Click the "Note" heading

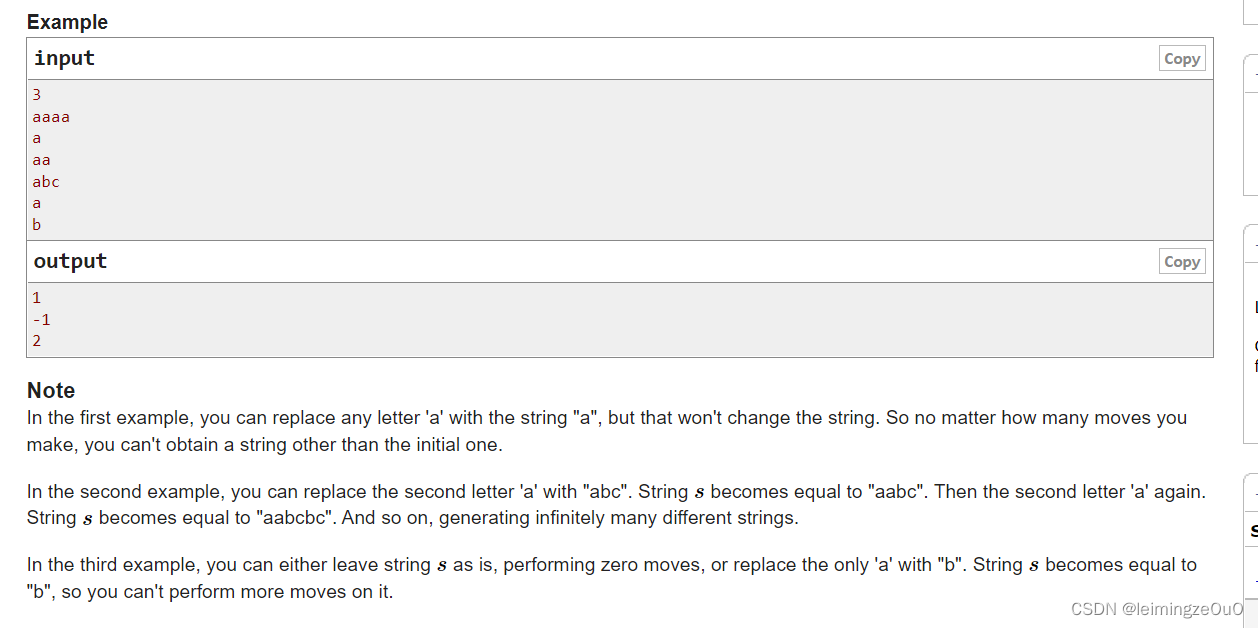click(51, 390)
